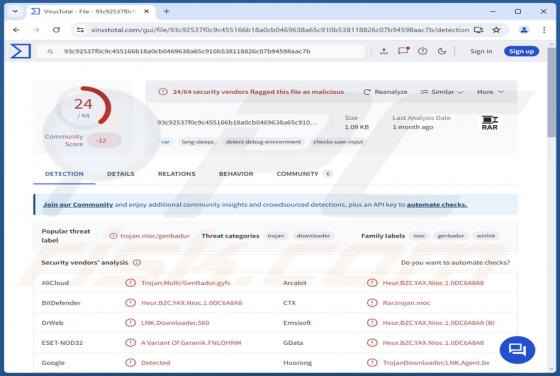The width and height of the screenshot is (560, 376).
Task: Close the VirusTotal tab
Action: pos(146,11)
